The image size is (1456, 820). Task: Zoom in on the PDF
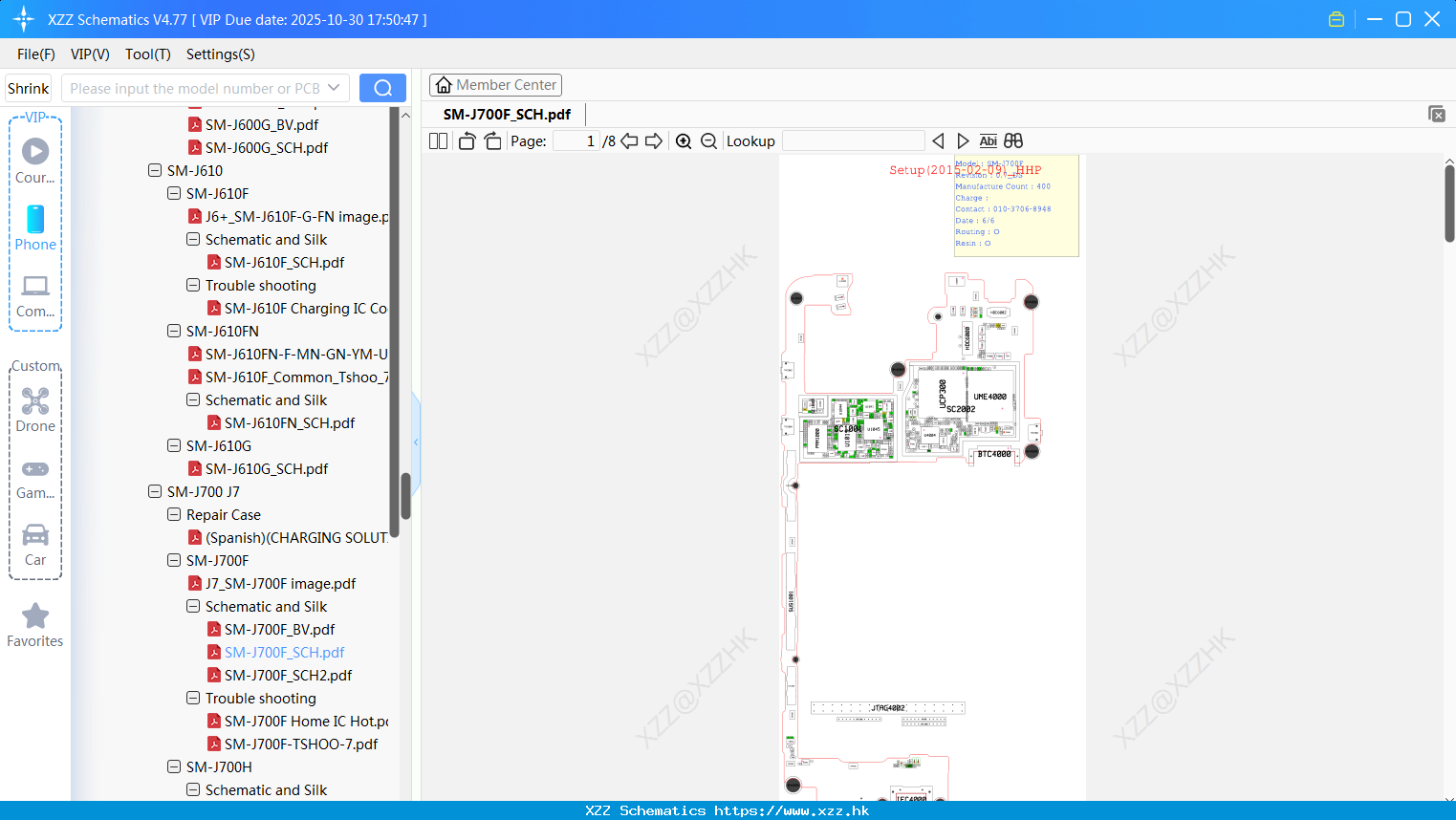(684, 141)
